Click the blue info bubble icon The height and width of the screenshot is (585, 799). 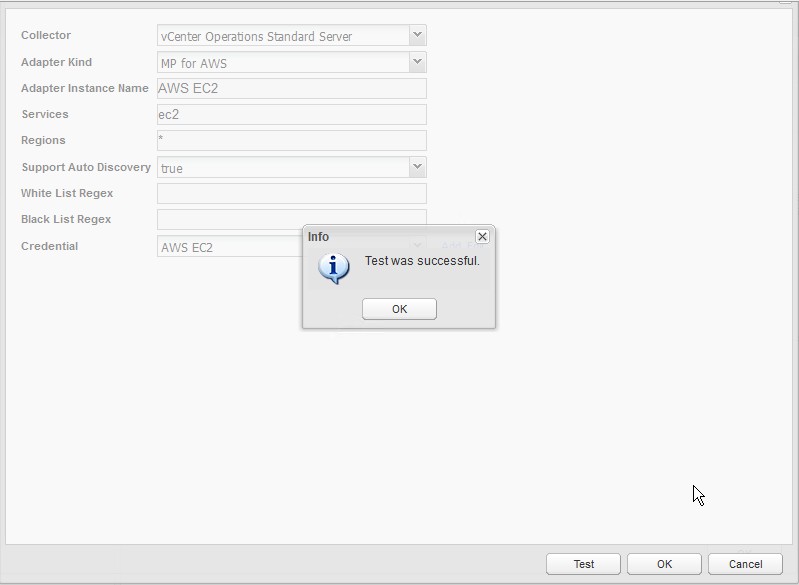[333, 267]
